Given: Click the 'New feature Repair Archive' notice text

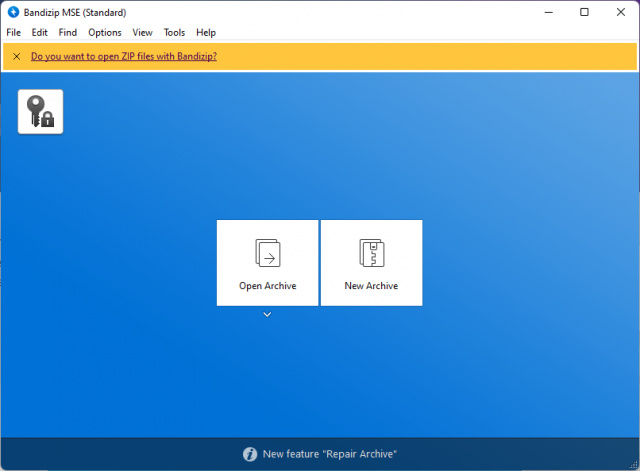Looking at the screenshot, I should 330,454.
